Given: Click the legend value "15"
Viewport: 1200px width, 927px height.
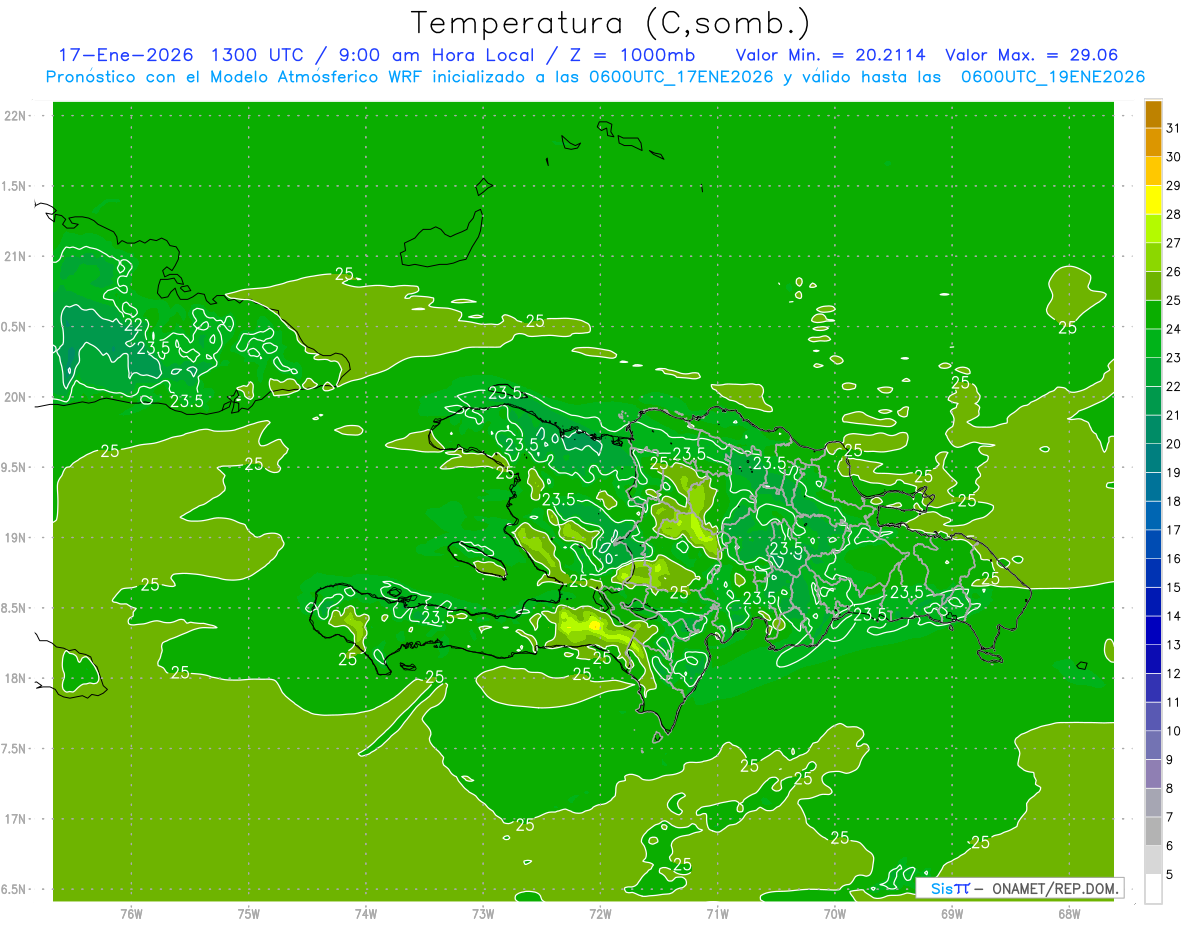Looking at the screenshot, I should [x=1174, y=587].
